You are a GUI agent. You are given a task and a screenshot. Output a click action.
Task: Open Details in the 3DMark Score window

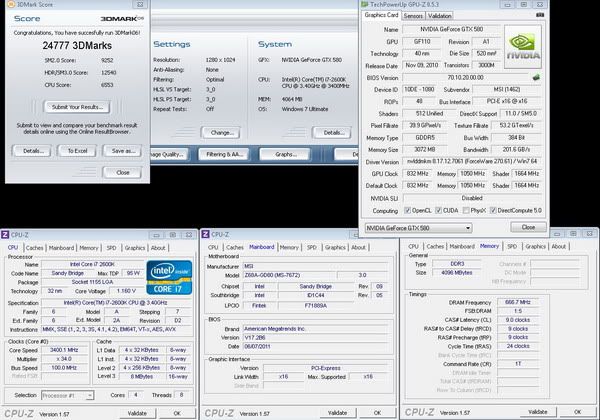point(33,151)
